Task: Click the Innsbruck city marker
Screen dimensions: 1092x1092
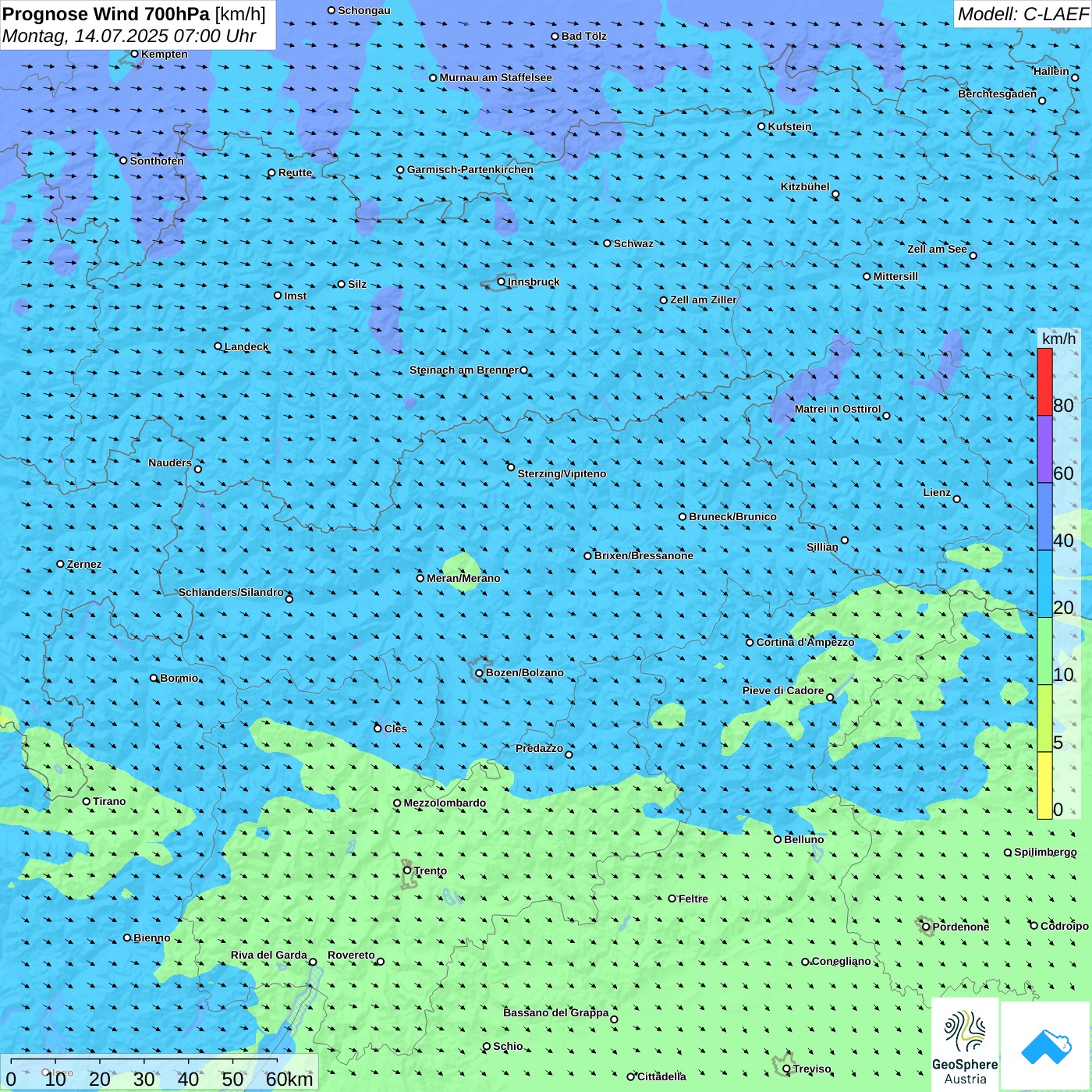Action: pyautogui.click(x=502, y=282)
